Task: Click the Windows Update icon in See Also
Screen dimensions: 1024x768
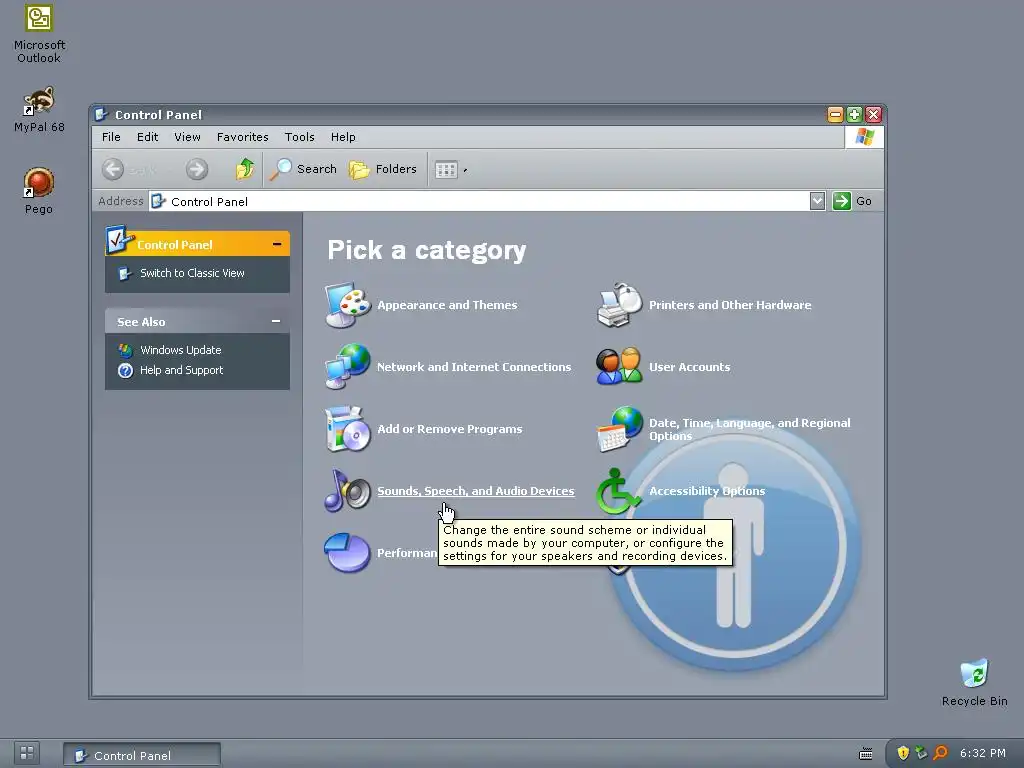Action: pos(125,350)
